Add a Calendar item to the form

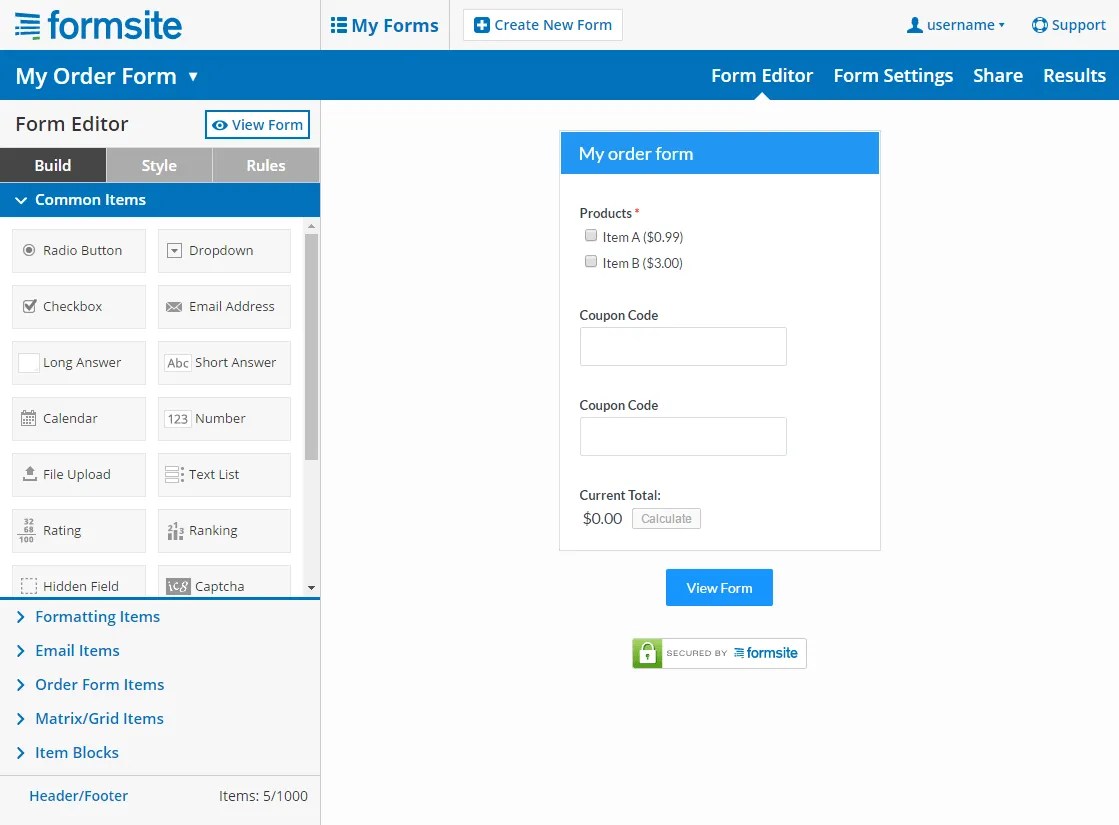pos(78,418)
